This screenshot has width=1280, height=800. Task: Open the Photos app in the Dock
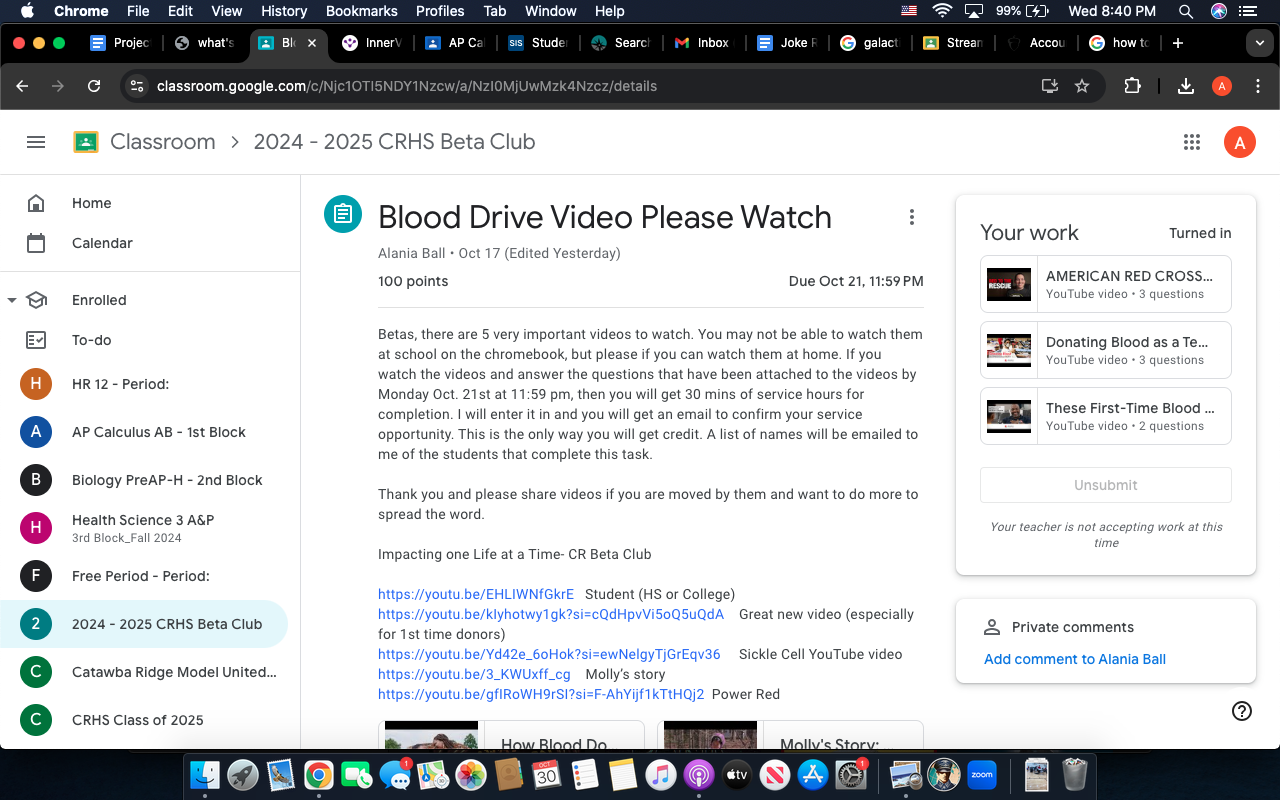(470, 775)
